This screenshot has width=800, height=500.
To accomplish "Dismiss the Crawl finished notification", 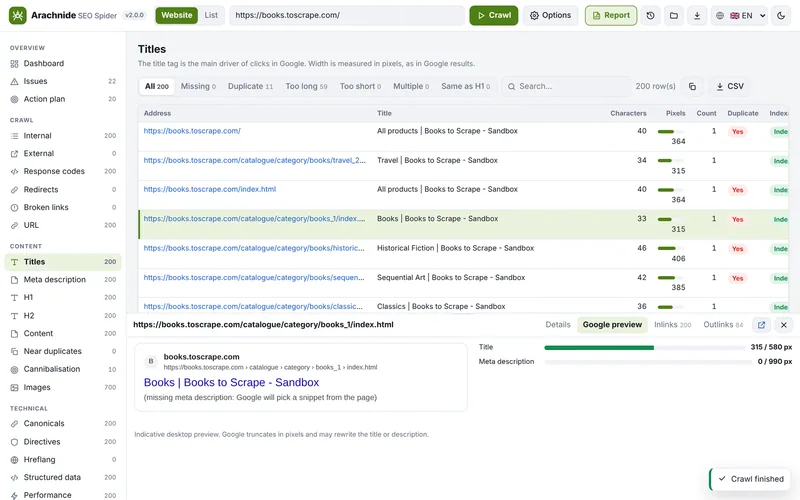I will pos(752,479).
